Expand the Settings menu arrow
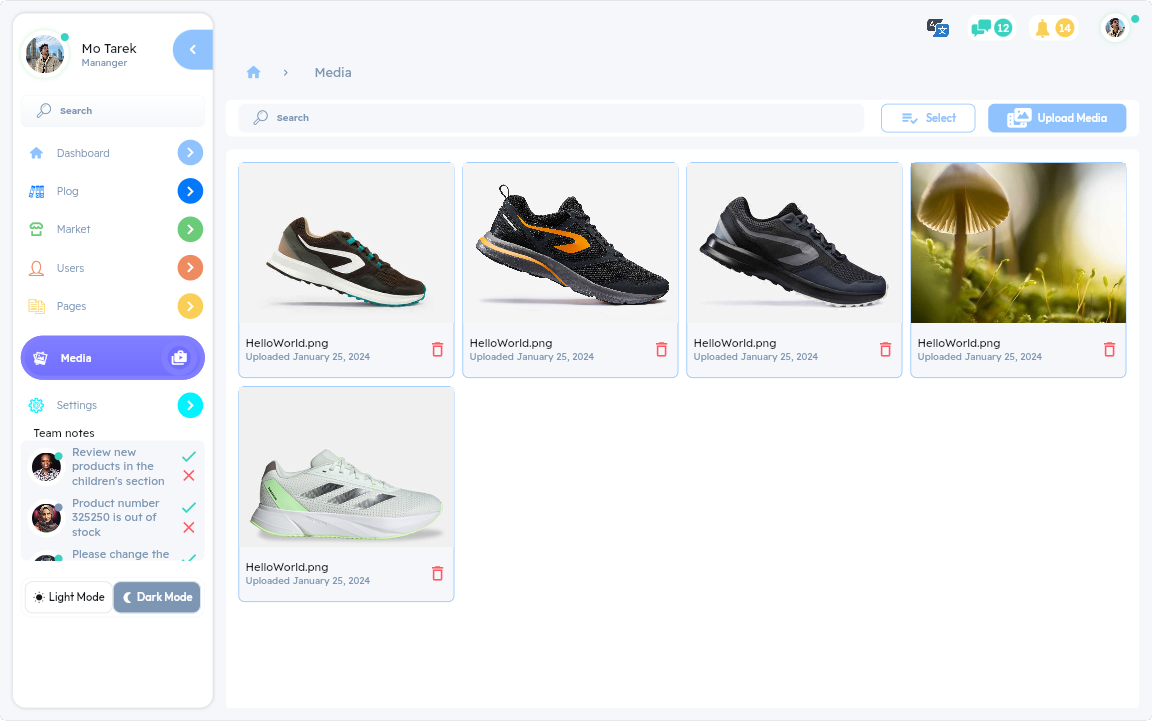This screenshot has width=1152, height=721. click(x=190, y=405)
